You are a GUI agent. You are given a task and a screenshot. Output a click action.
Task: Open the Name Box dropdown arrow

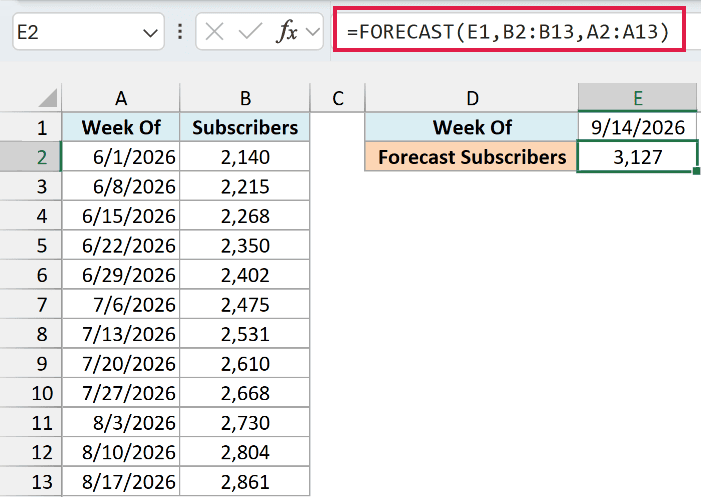click(150, 33)
